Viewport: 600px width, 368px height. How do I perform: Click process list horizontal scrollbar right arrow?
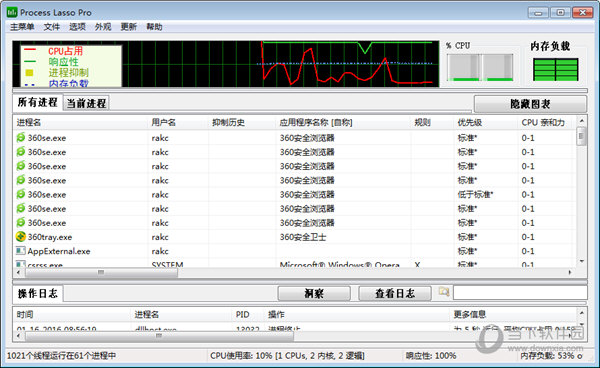tap(570, 272)
